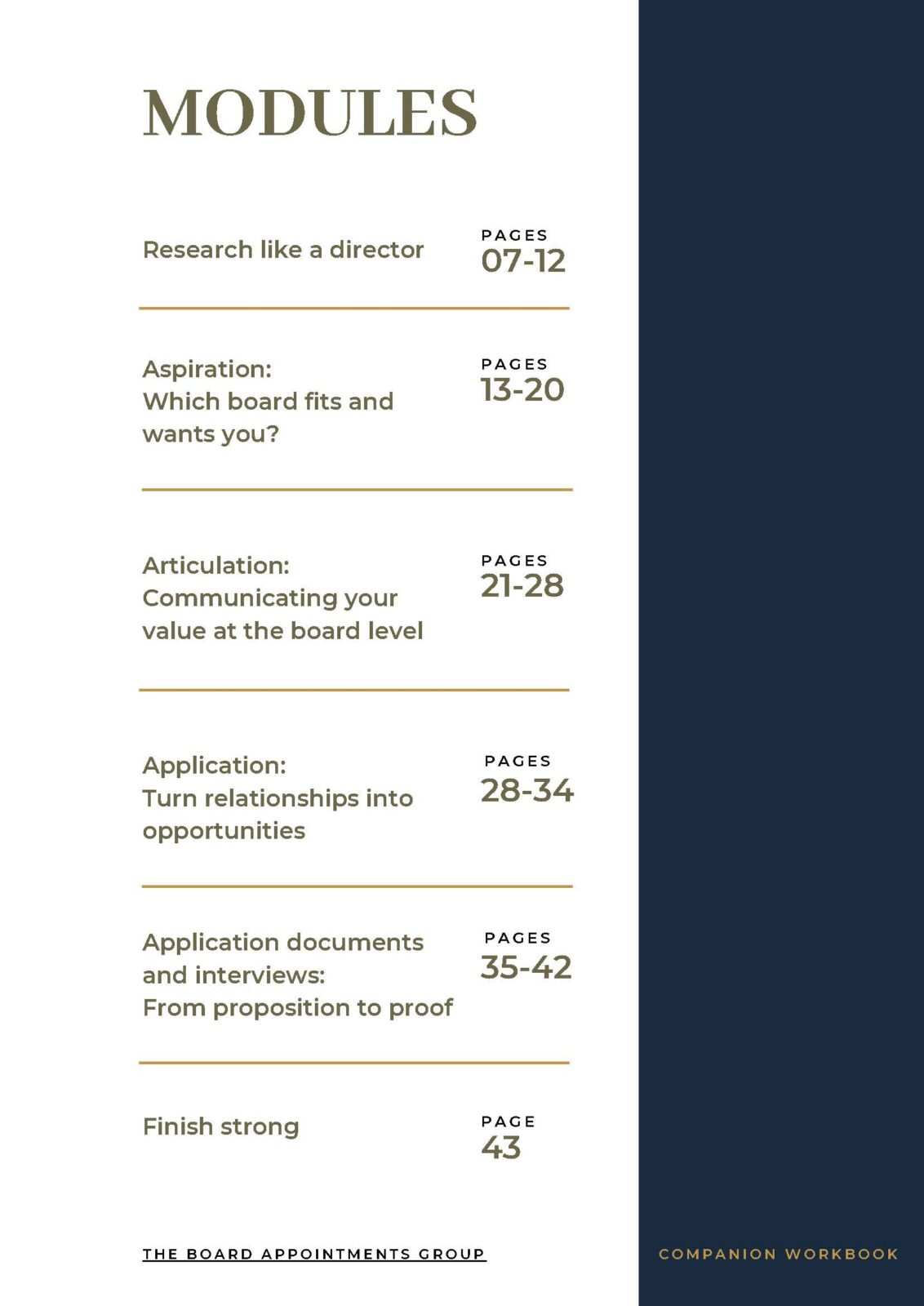Click the 21-28 page number

[522, 586]
